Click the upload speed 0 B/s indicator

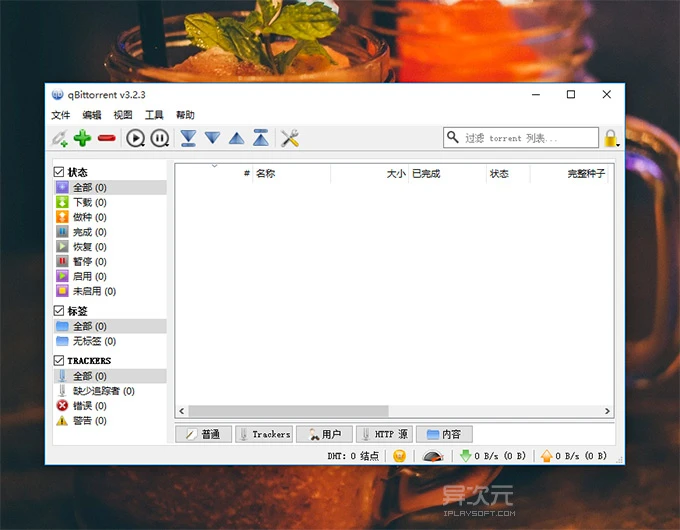[x=574, y=456]
